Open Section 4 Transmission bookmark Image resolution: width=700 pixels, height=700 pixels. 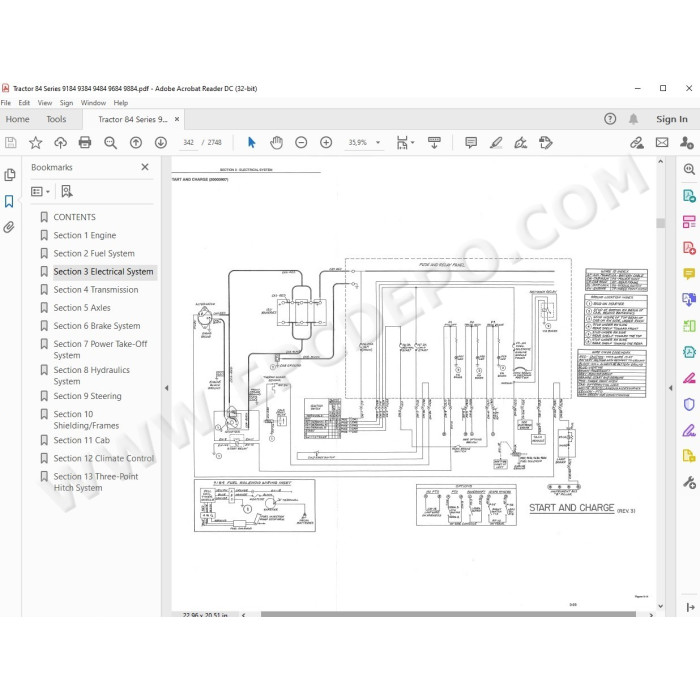[x=96, y=290]
